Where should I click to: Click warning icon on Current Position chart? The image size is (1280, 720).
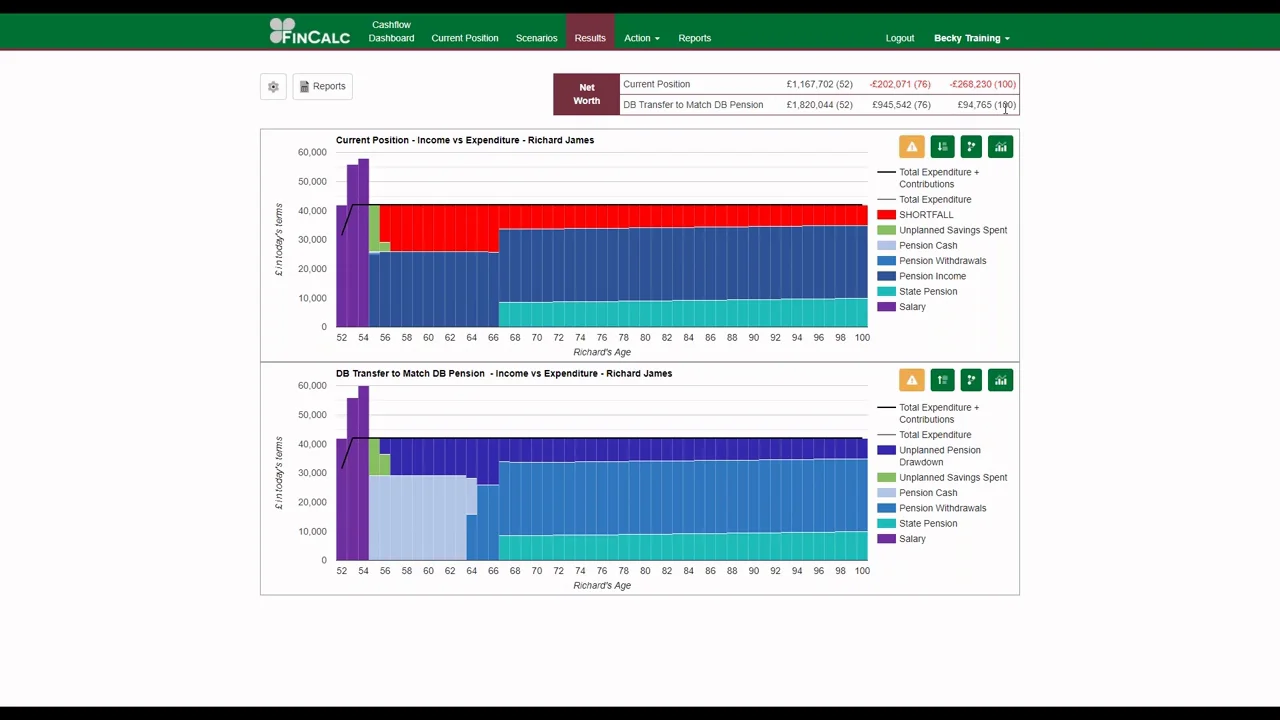point(912,148)
